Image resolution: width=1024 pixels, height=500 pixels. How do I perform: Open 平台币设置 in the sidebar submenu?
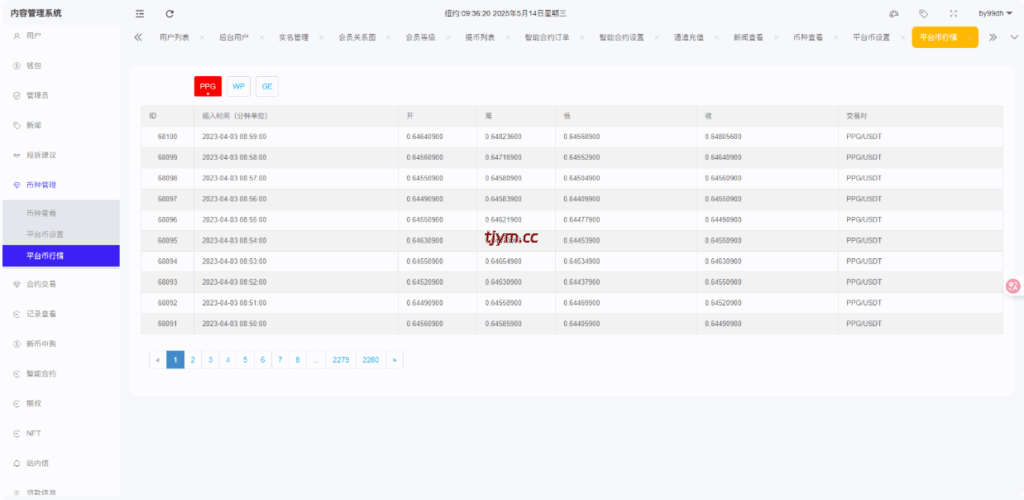point(45,234)
